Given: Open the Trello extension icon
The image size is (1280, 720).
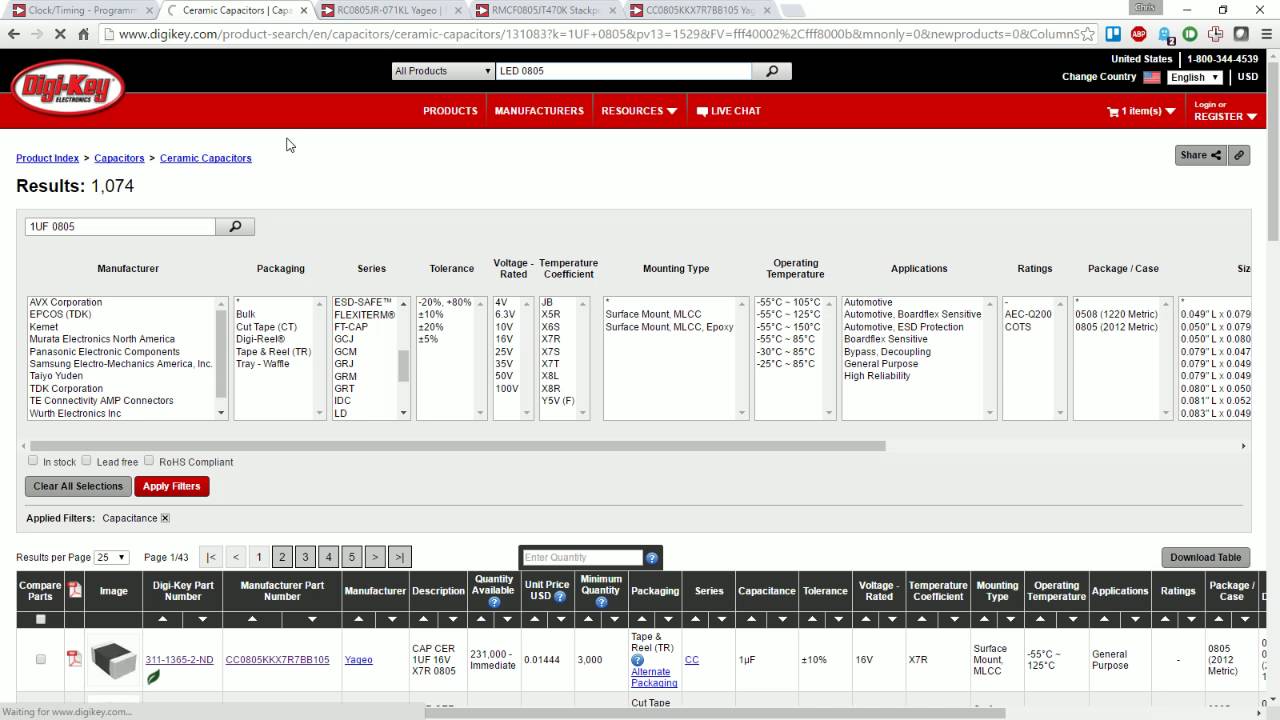Looking at the screenshot, I should [1113, 33].
